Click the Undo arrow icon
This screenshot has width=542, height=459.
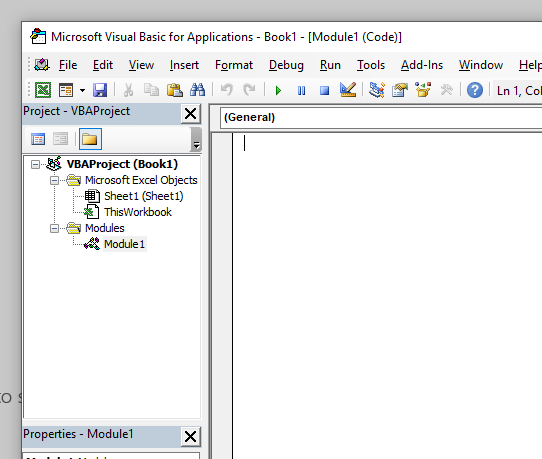226,90
